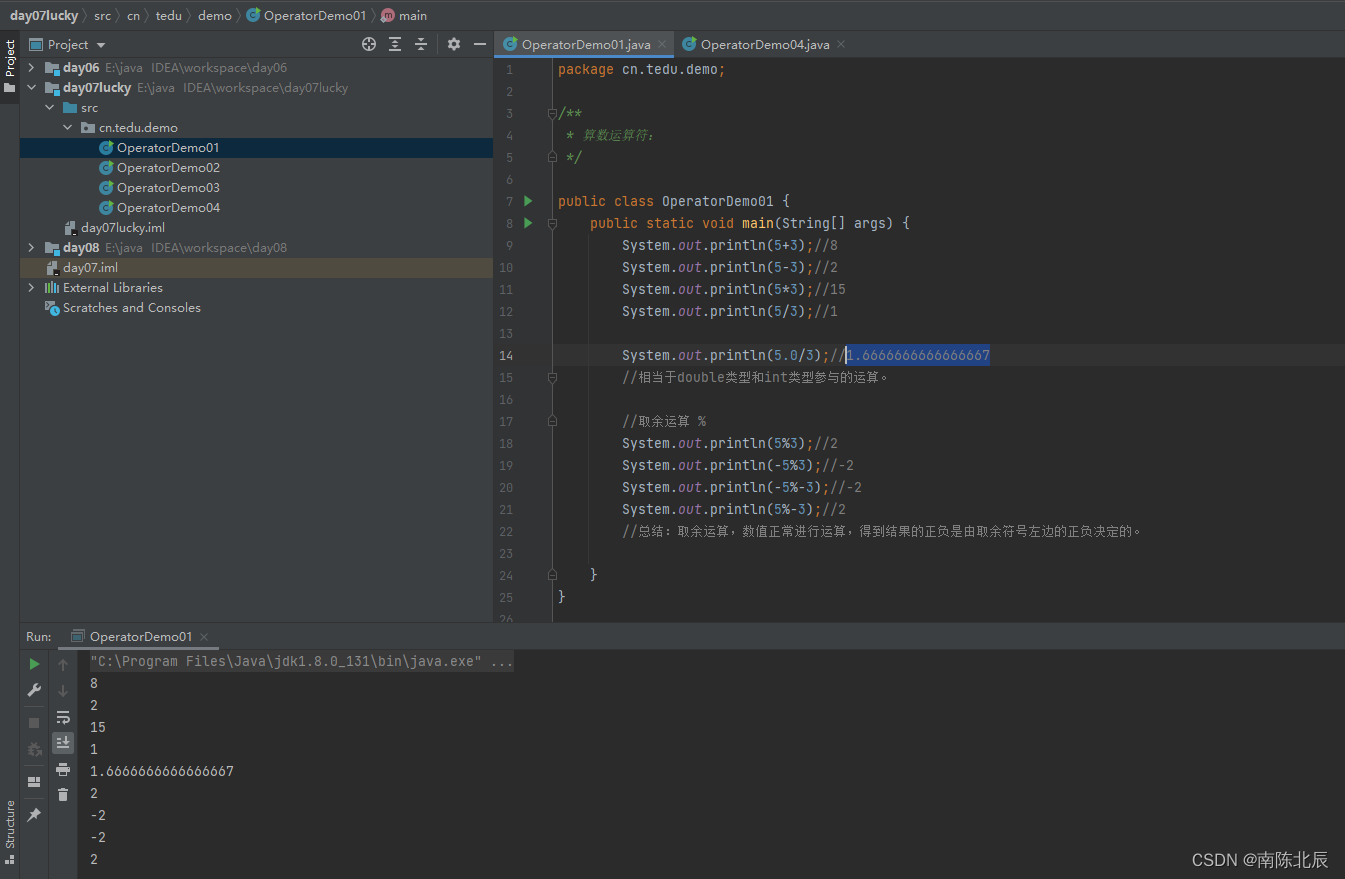Fold the main method at line 8
The width and height of the screenshot is (1345, 879).
point(552,223)
